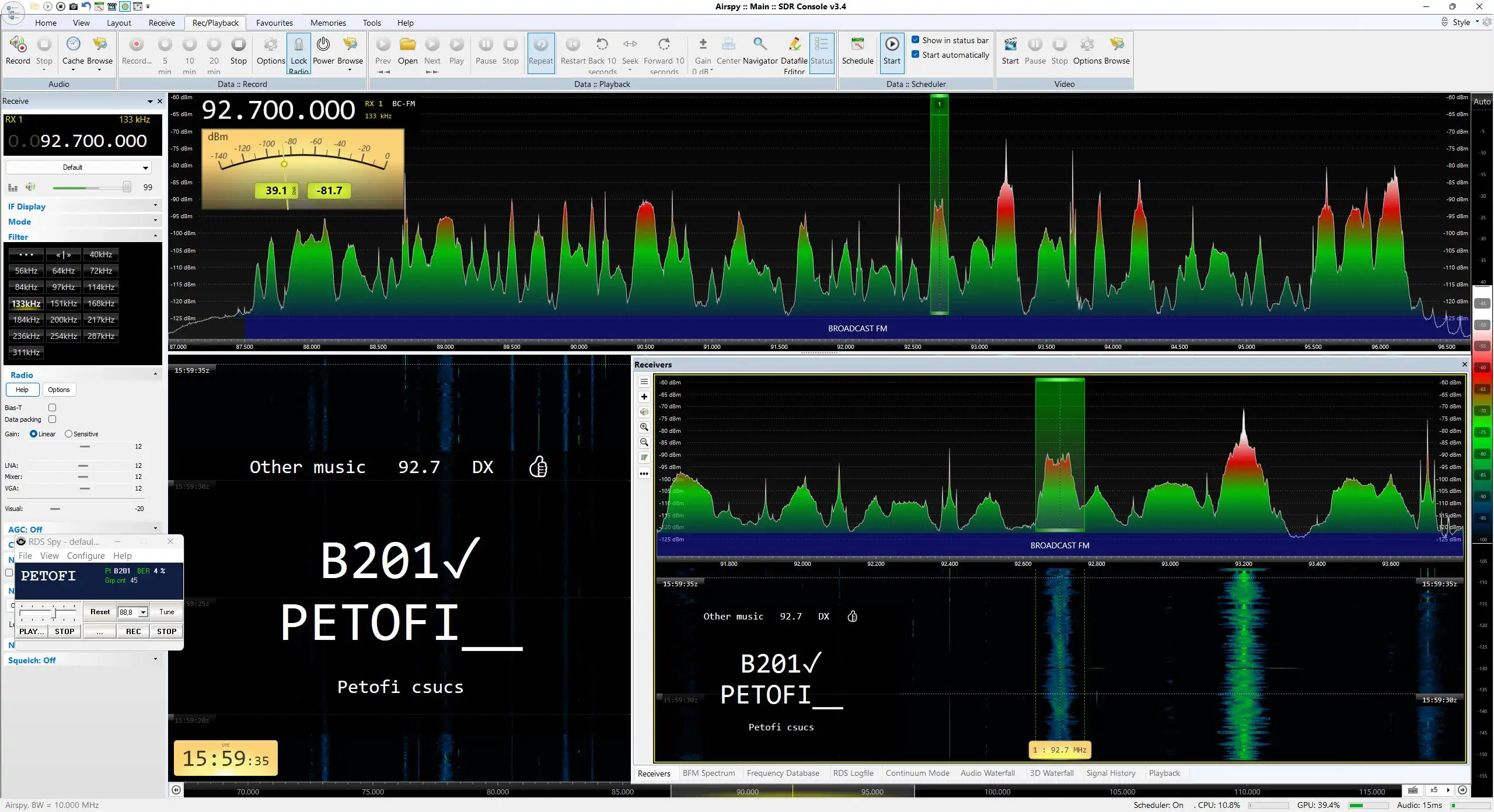Toggle the Repeat playback icon
The image size is (1494, 812).
[540, 44]
